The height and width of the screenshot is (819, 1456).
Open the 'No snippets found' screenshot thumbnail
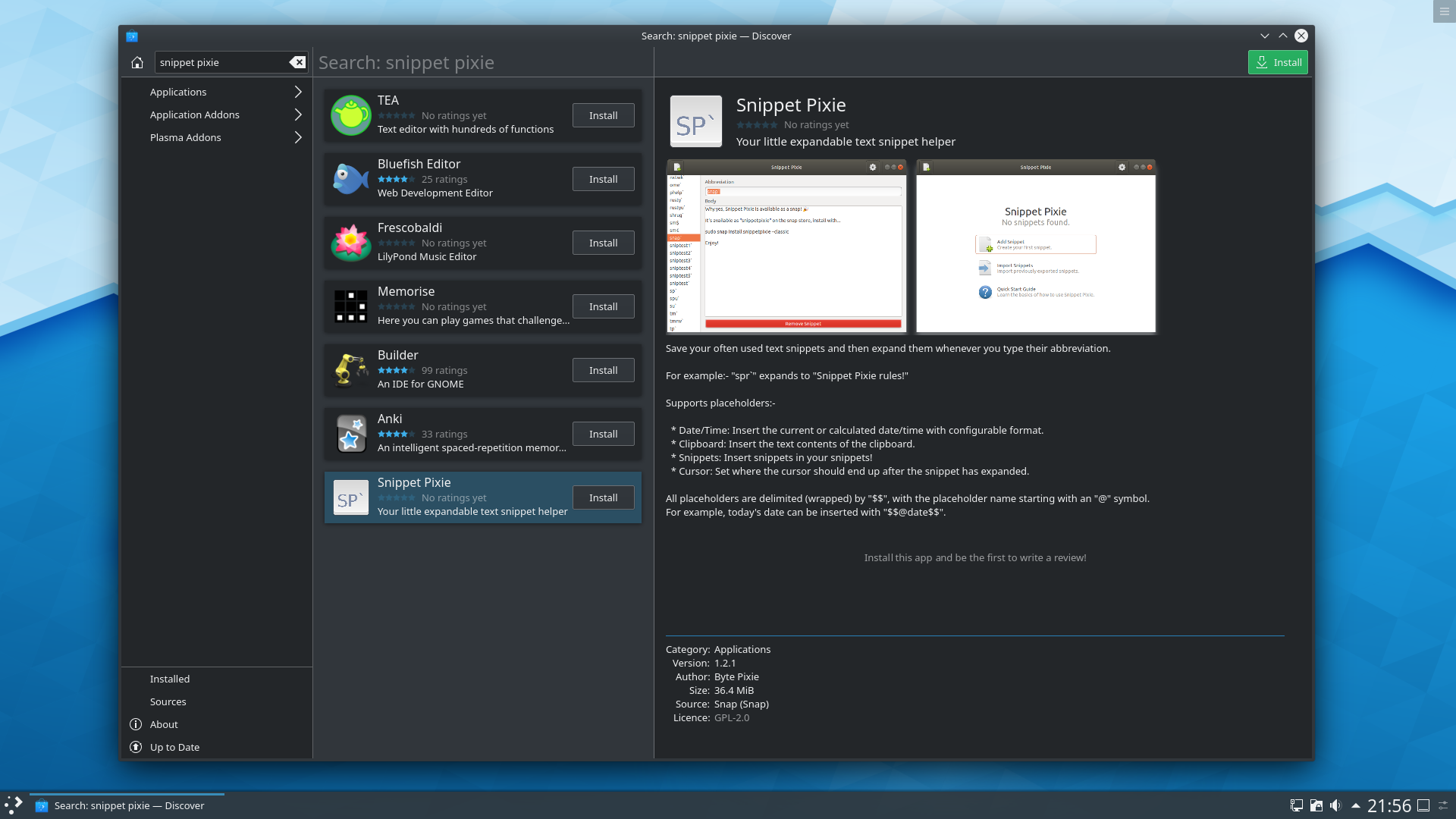(1036, 246)
